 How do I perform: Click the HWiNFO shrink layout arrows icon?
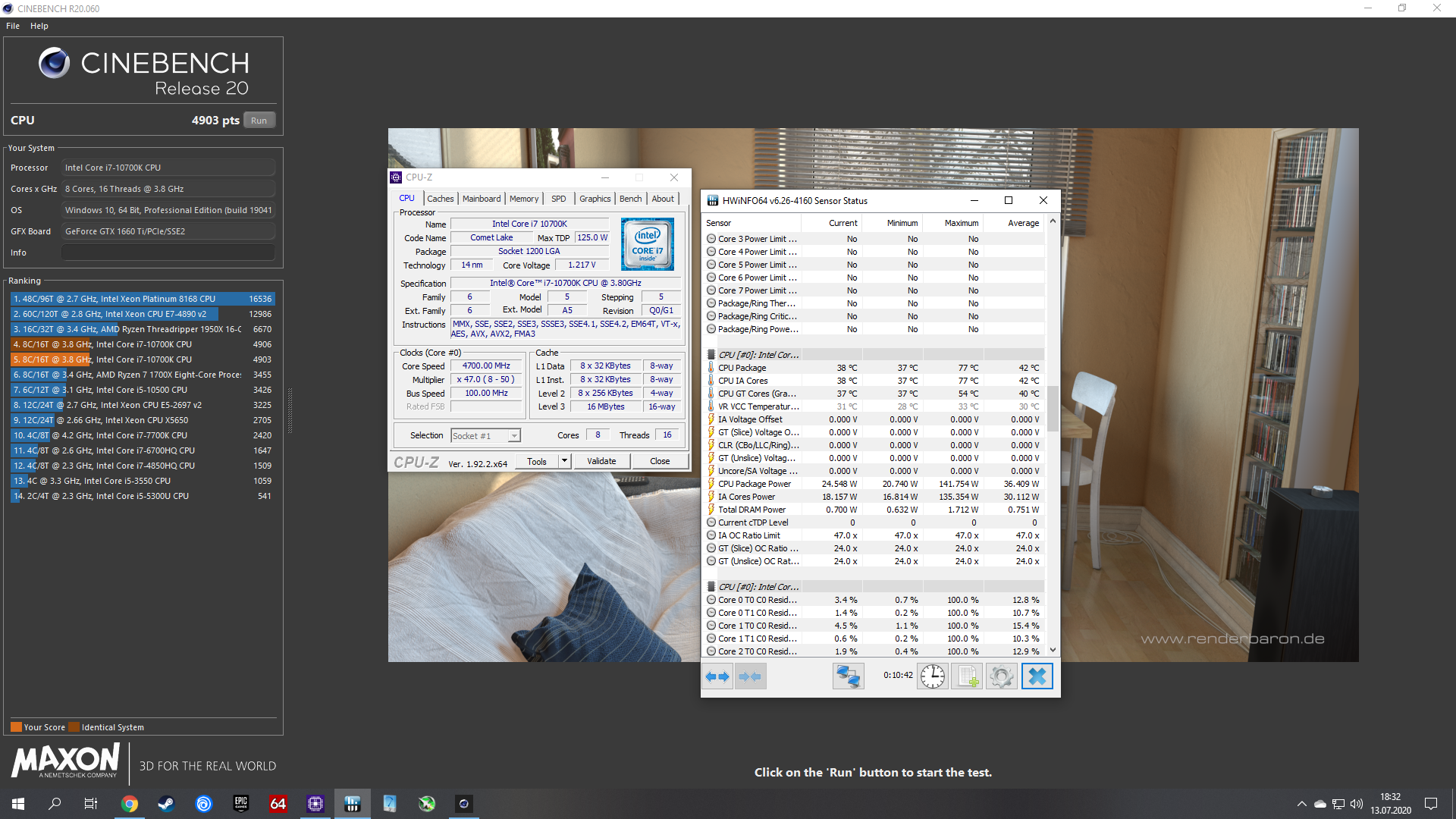750,676
